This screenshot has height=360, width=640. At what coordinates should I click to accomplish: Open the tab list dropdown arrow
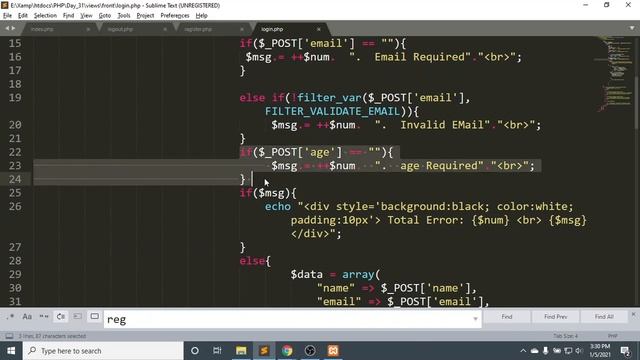[632, 28]
